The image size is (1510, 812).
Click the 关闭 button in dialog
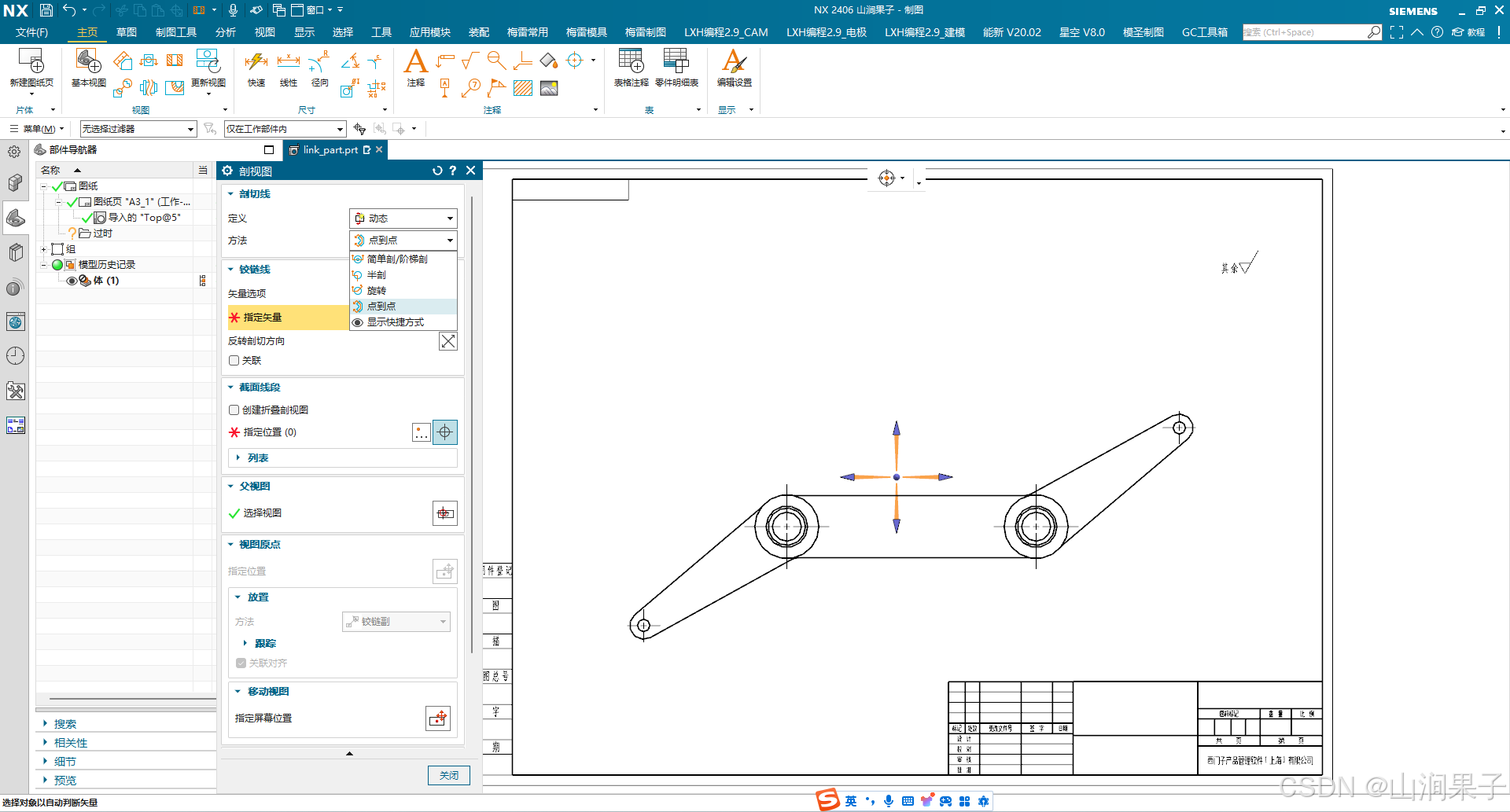(x=449, y=775)
